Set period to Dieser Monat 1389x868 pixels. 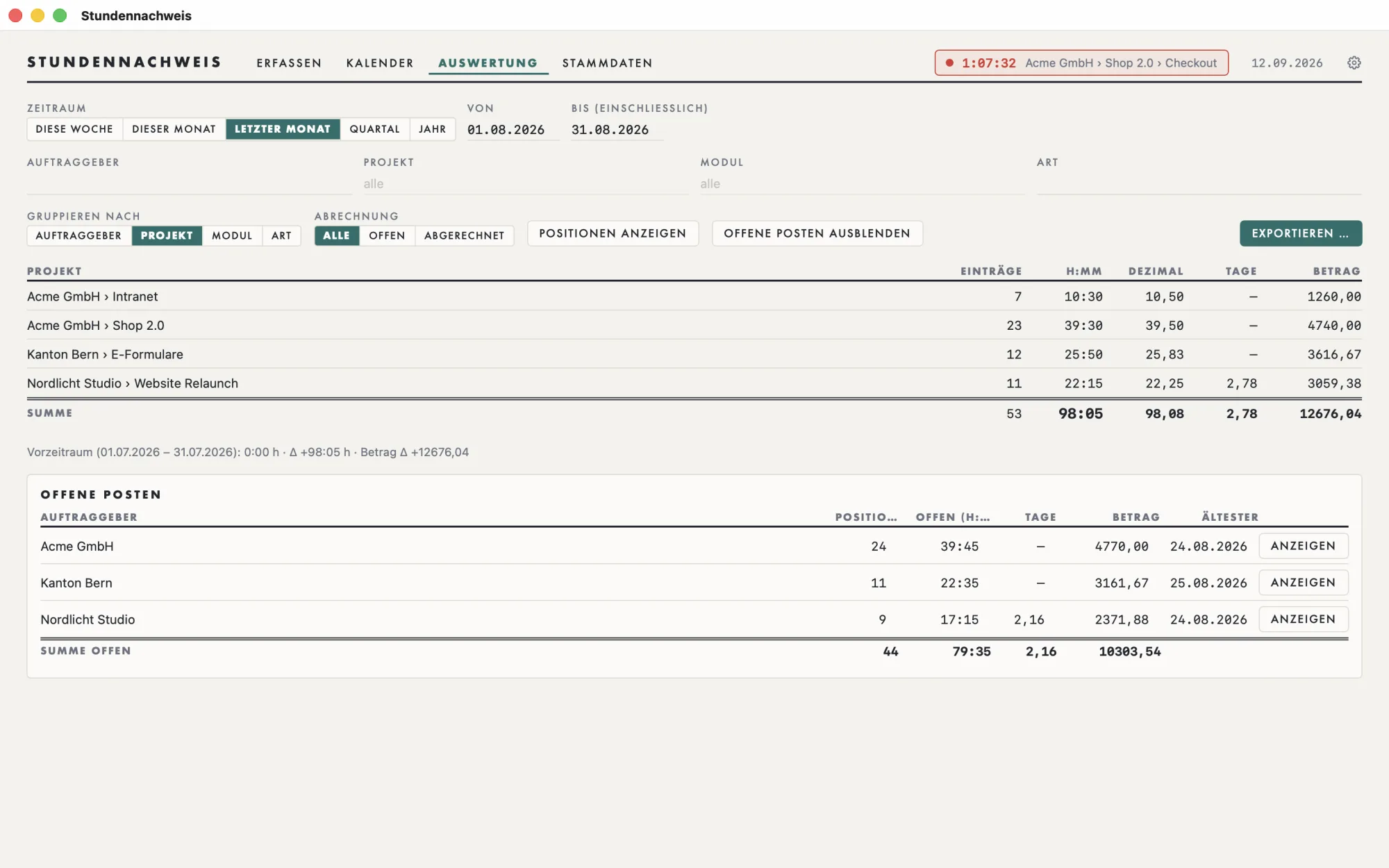tap(174, 129)
